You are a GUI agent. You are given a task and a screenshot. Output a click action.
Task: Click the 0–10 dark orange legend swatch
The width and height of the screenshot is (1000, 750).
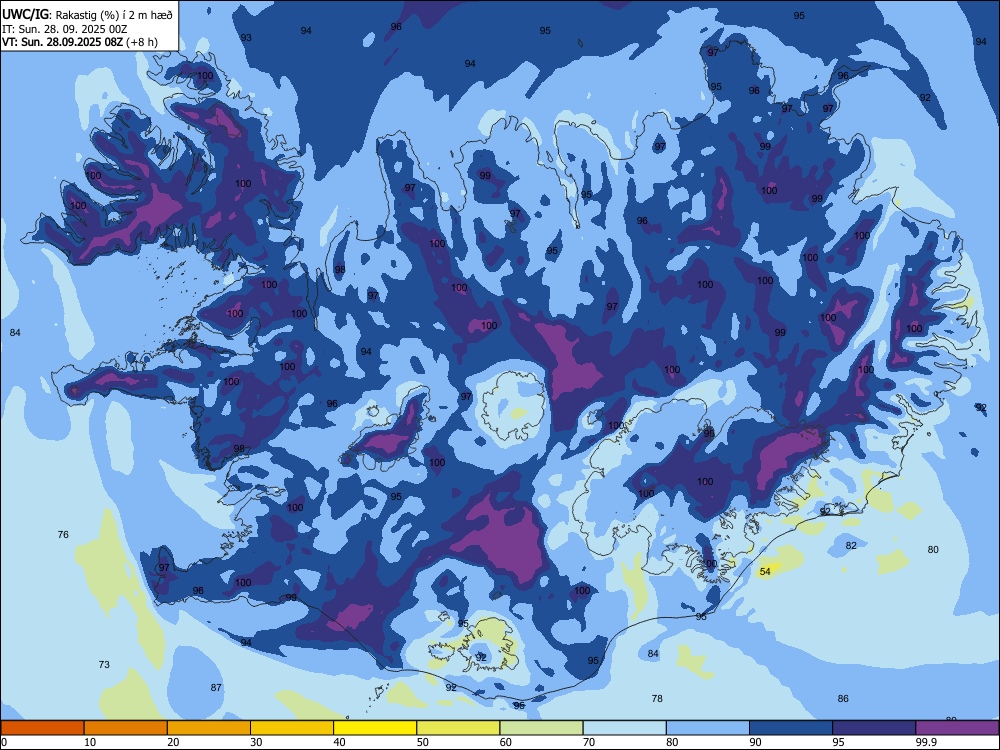tap(42, 728)
